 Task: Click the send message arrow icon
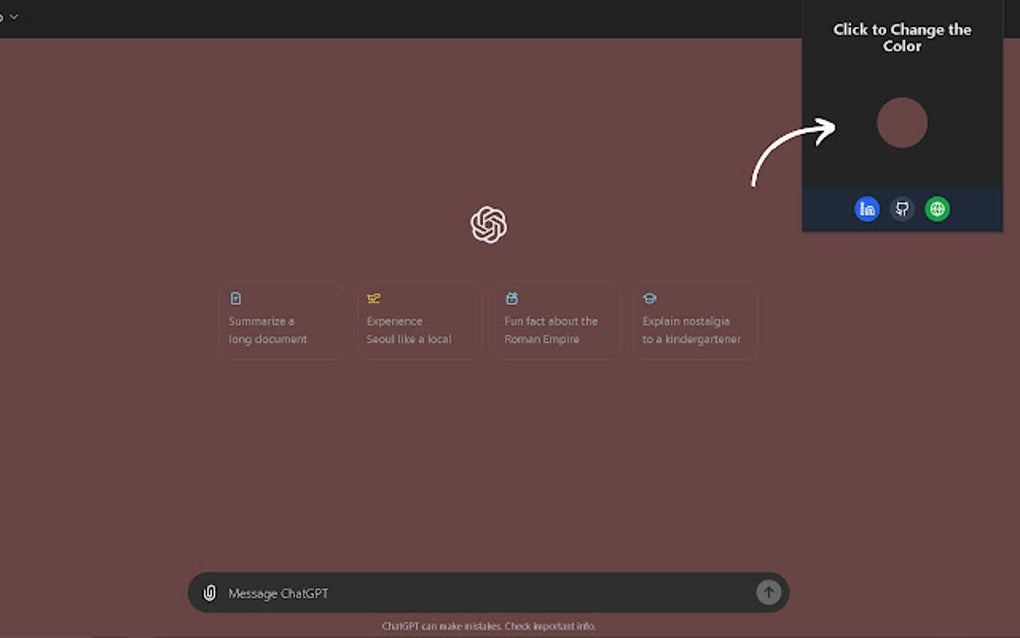(768, 592)
